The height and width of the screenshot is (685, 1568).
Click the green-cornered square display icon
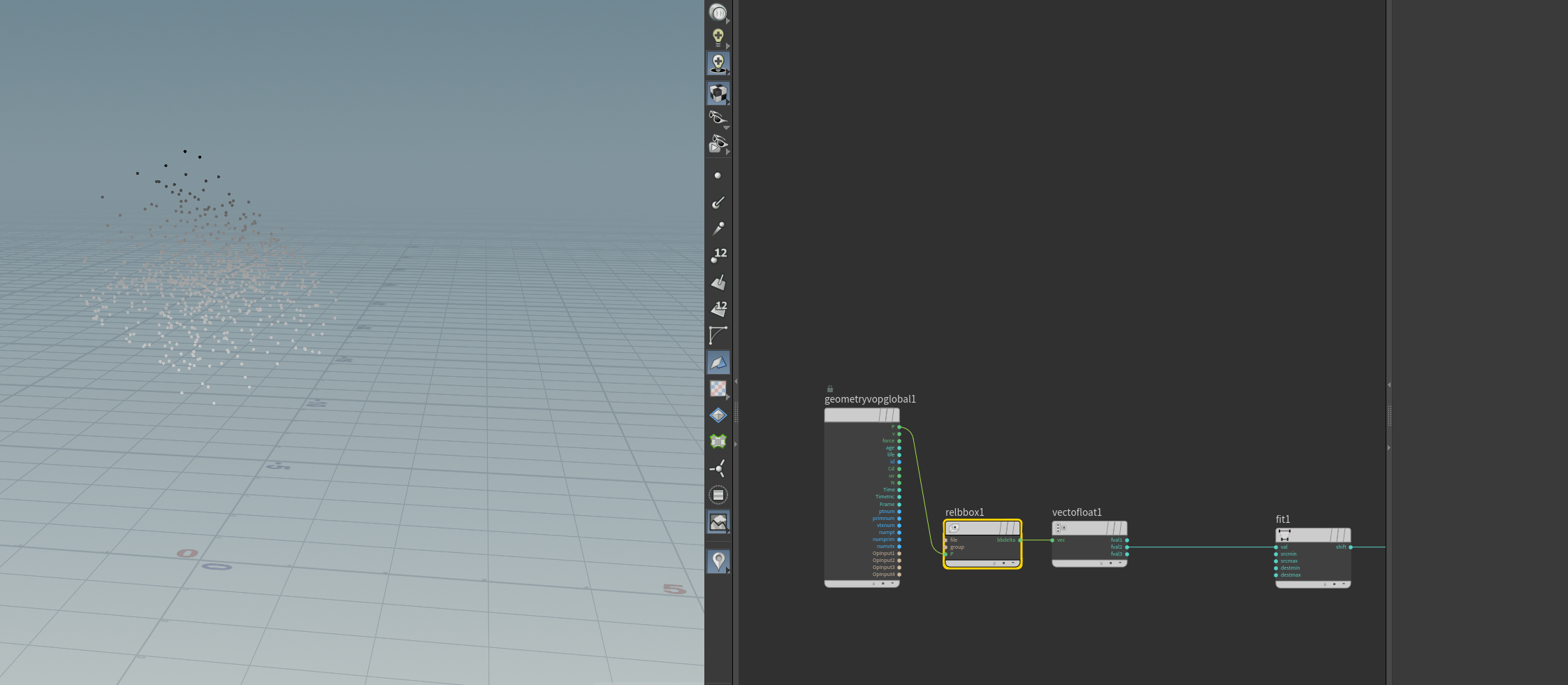tap(718, 441)
